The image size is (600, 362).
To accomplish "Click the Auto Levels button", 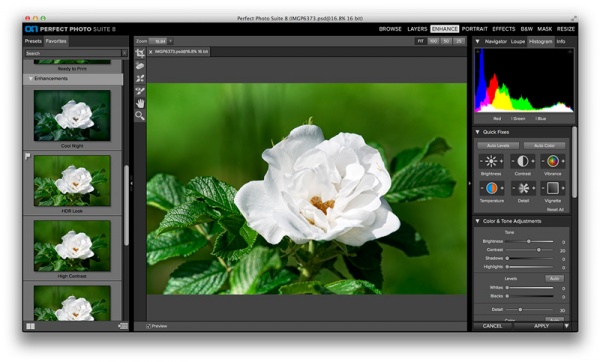I will point(498,145).
